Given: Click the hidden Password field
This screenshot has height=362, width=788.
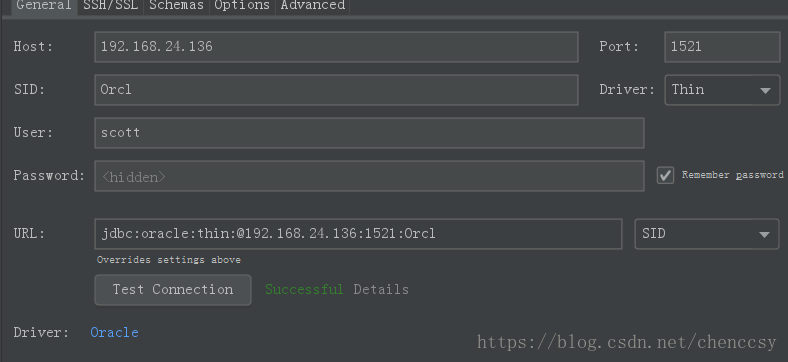Looking at the screenshot, I should click(369, 176).
